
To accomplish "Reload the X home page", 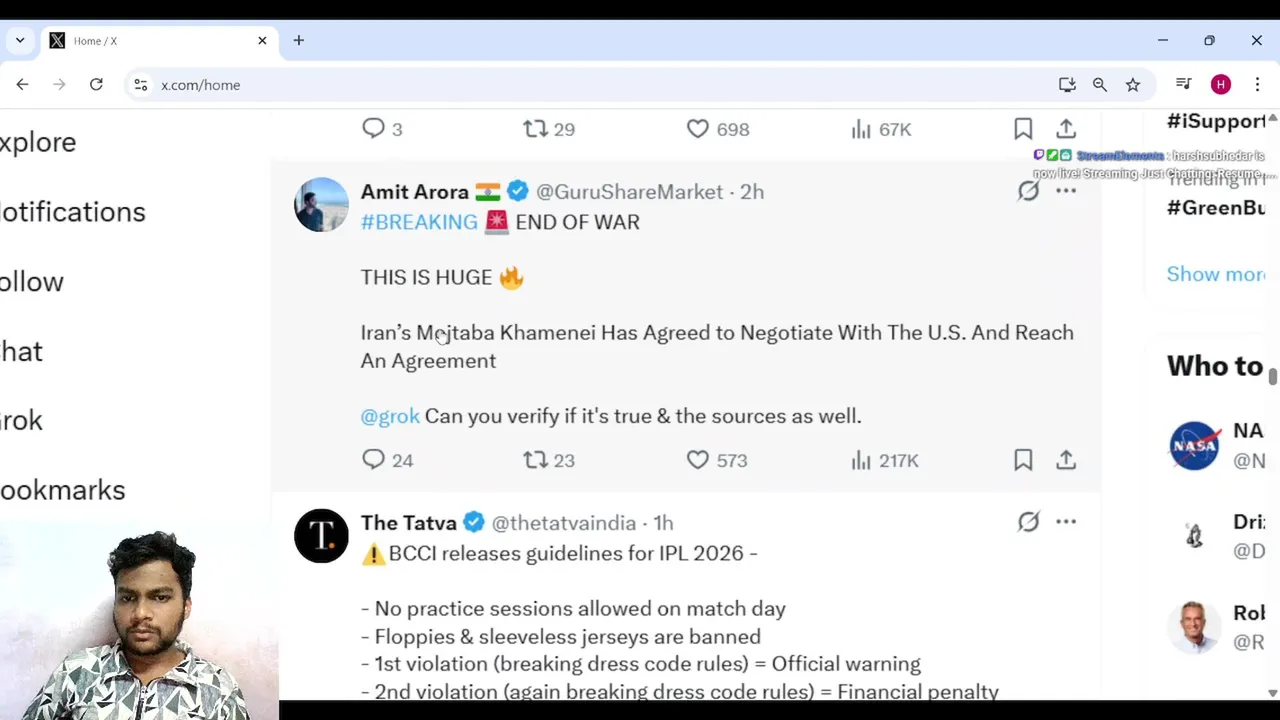I will (96, 85).
